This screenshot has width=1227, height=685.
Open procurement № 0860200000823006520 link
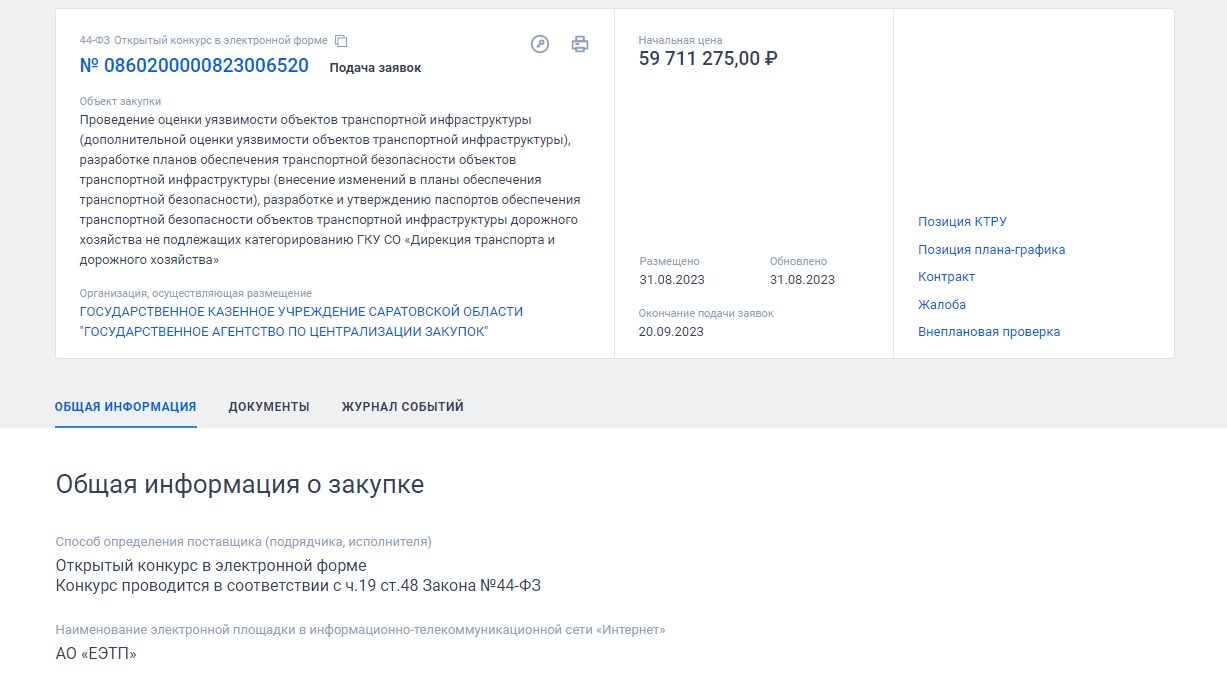point(194,66)
